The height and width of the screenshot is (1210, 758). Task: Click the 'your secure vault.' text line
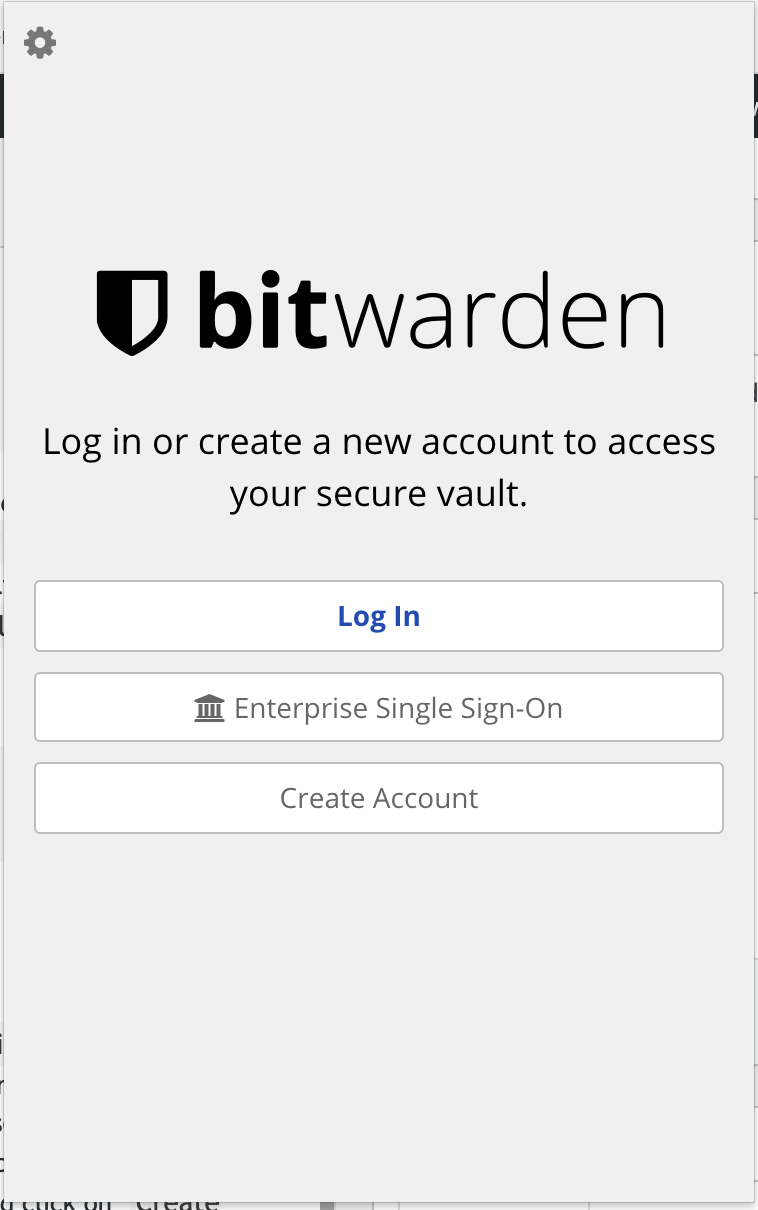[x=379, y=494]
